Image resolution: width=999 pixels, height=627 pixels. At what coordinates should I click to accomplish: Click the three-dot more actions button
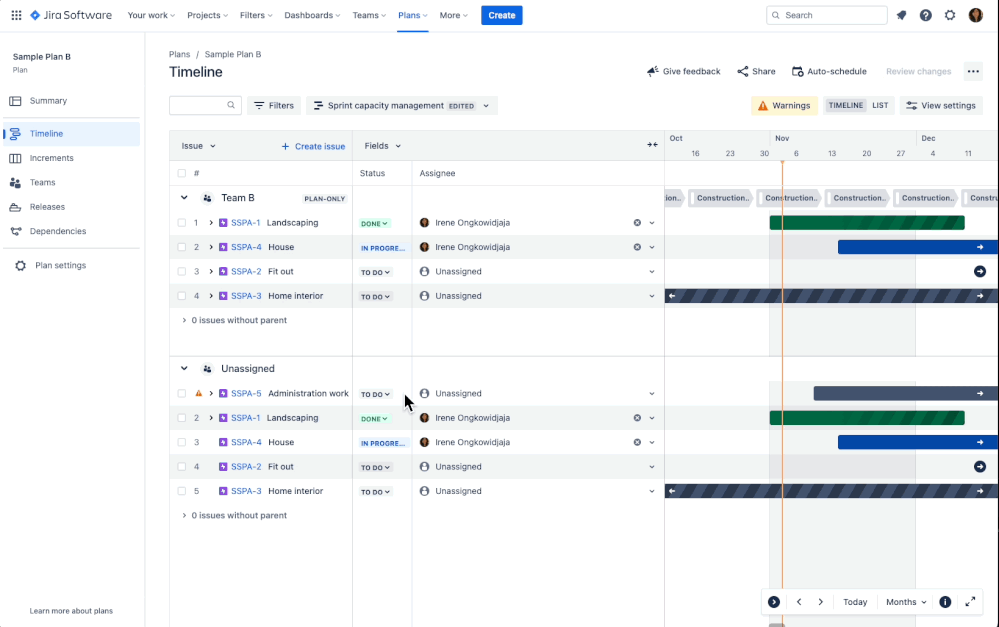973,71
